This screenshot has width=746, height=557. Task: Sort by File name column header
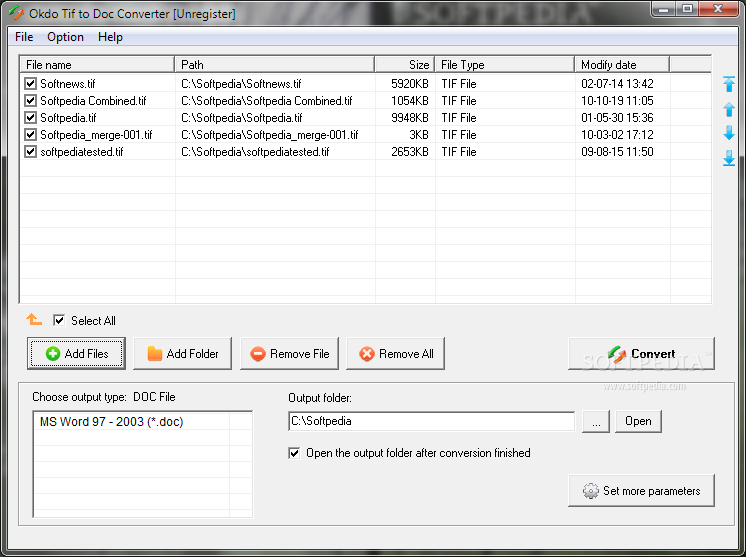pos(97,65)
